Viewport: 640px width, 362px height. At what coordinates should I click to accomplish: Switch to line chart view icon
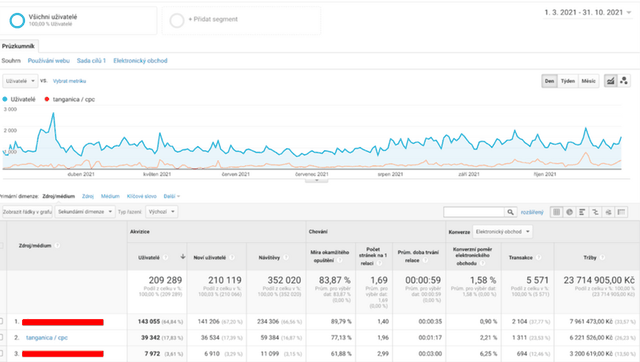[x=610, y=81]
